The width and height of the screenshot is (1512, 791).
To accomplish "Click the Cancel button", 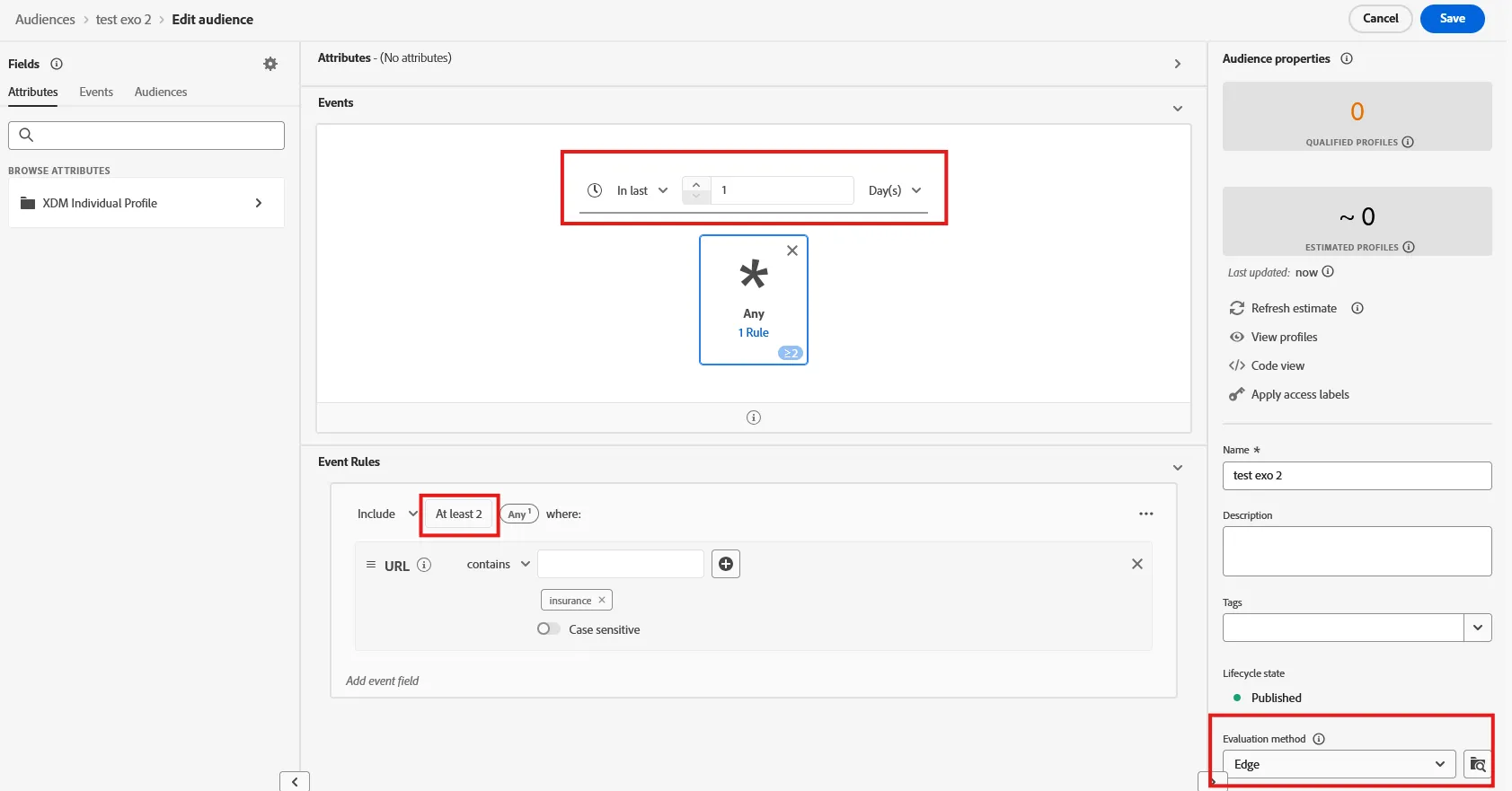I will (x=1380, y=18).
